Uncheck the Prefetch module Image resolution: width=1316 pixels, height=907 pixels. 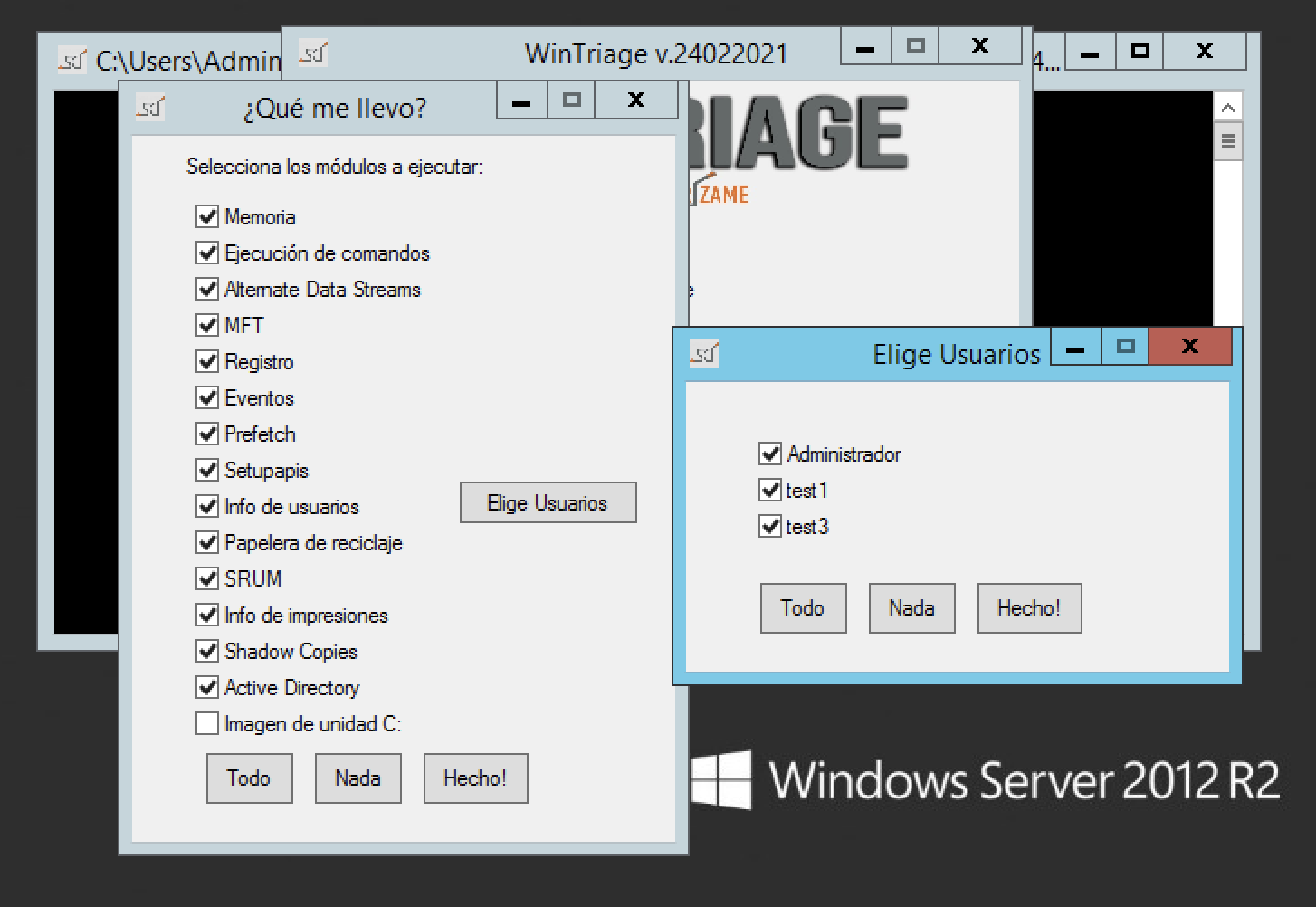pyautogui.click(x=207, y=434)
